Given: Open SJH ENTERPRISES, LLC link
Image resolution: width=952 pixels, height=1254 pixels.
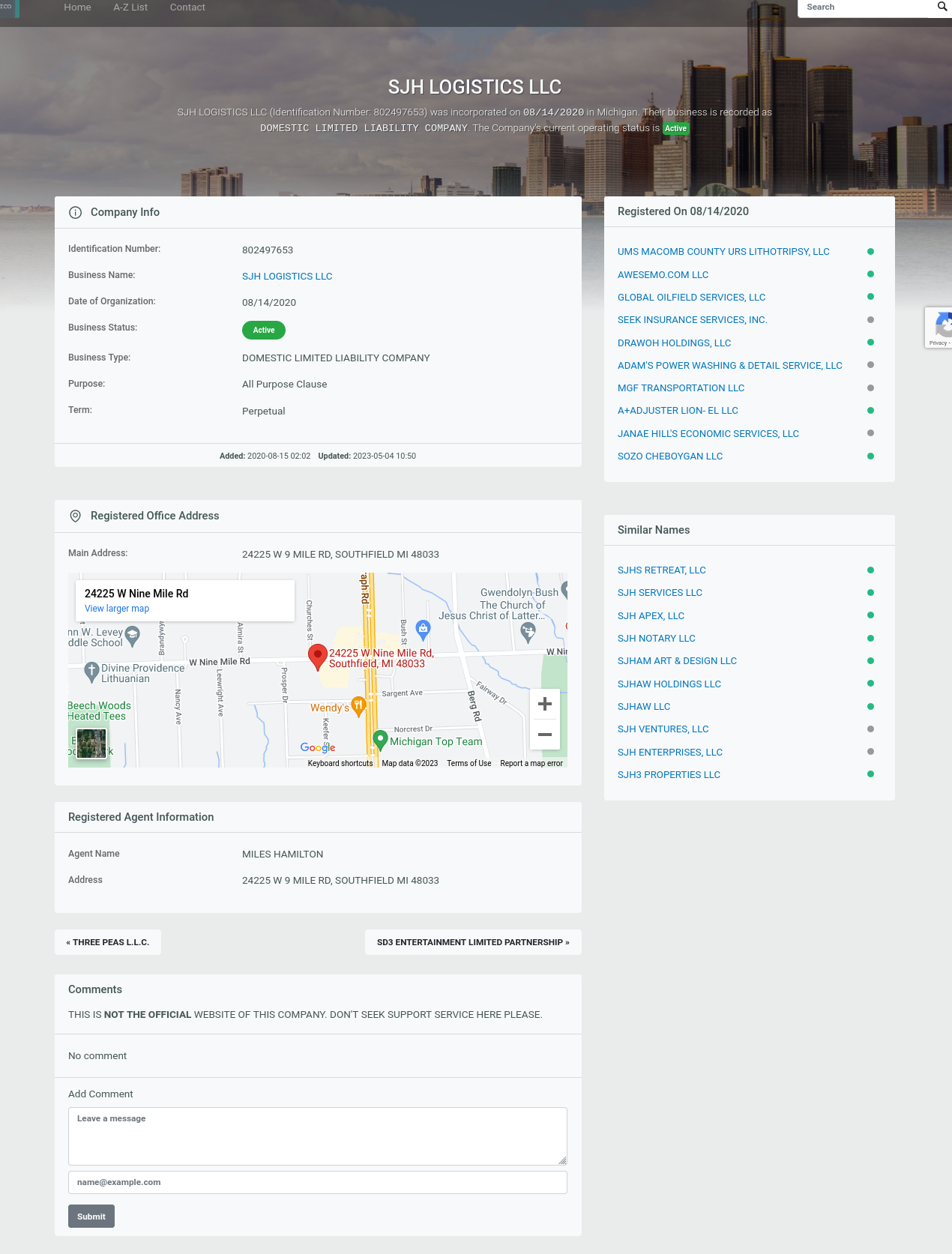Looking at the screenshot, I should [x=670, y=753].
